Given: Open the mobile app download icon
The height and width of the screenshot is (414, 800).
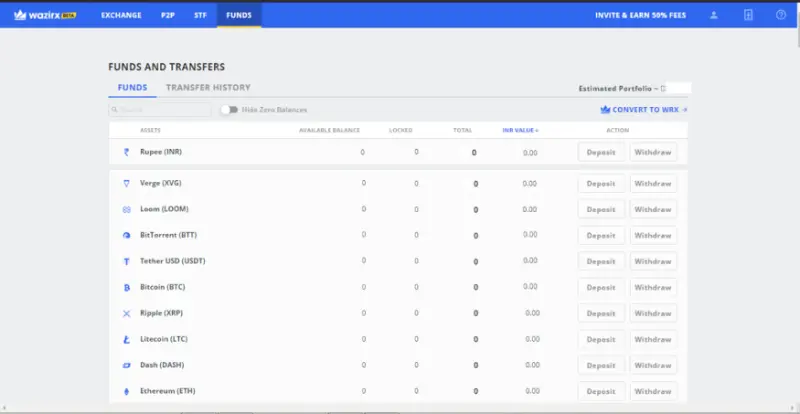Looking at the screenshot, I should click(x=748, y=15).
